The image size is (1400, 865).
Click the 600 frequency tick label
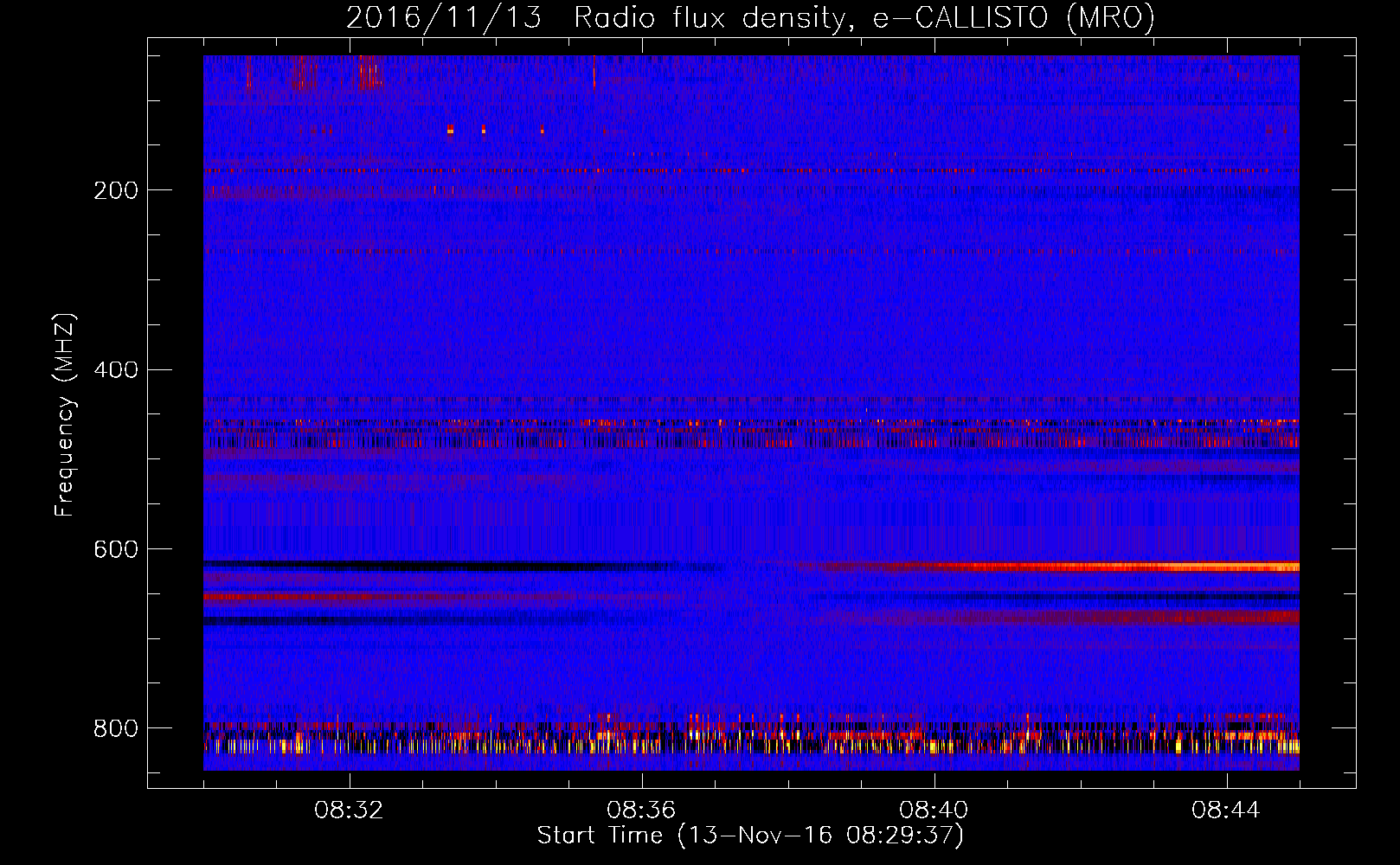116,550
